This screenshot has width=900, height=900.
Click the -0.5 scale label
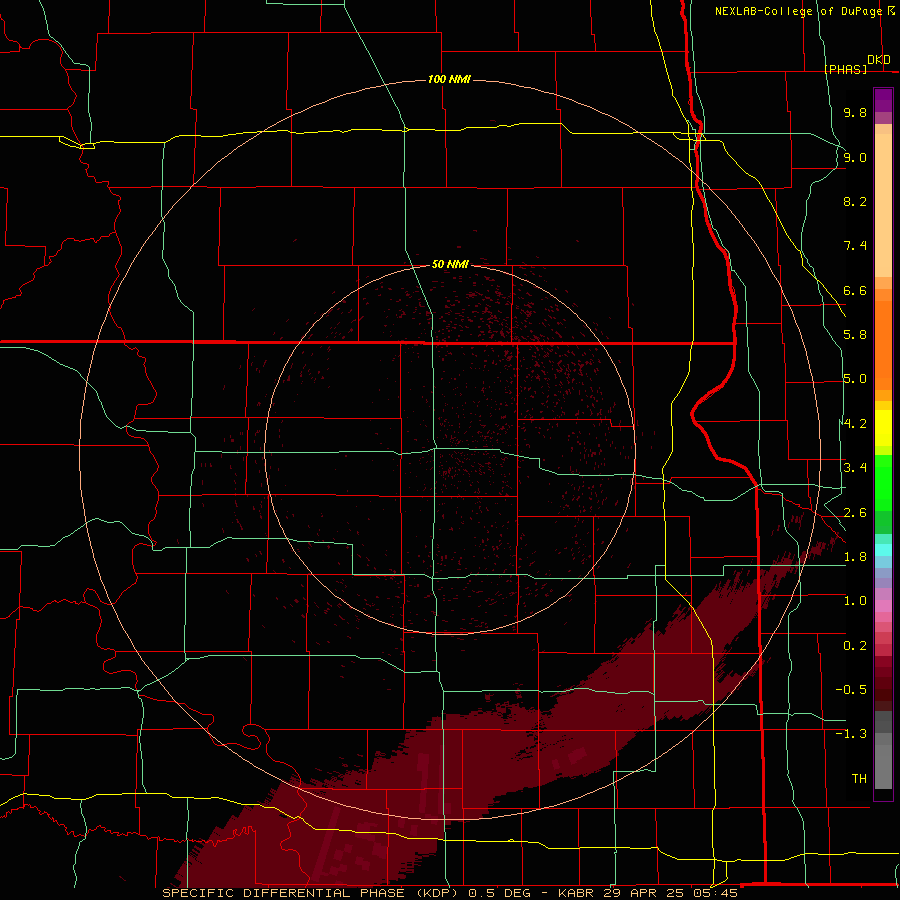(851, 690)
